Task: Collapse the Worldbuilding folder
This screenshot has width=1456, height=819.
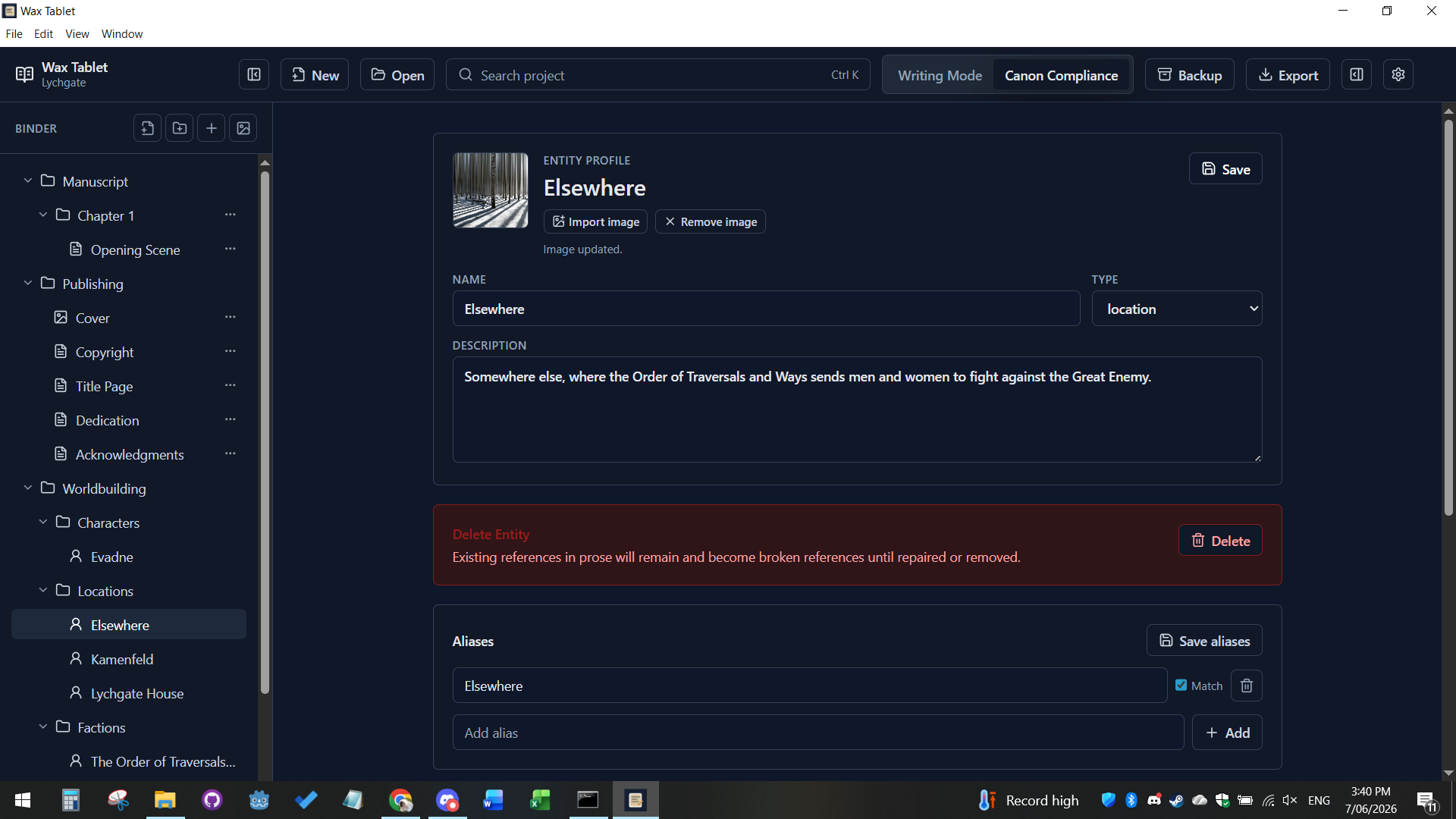Action: 28,488
